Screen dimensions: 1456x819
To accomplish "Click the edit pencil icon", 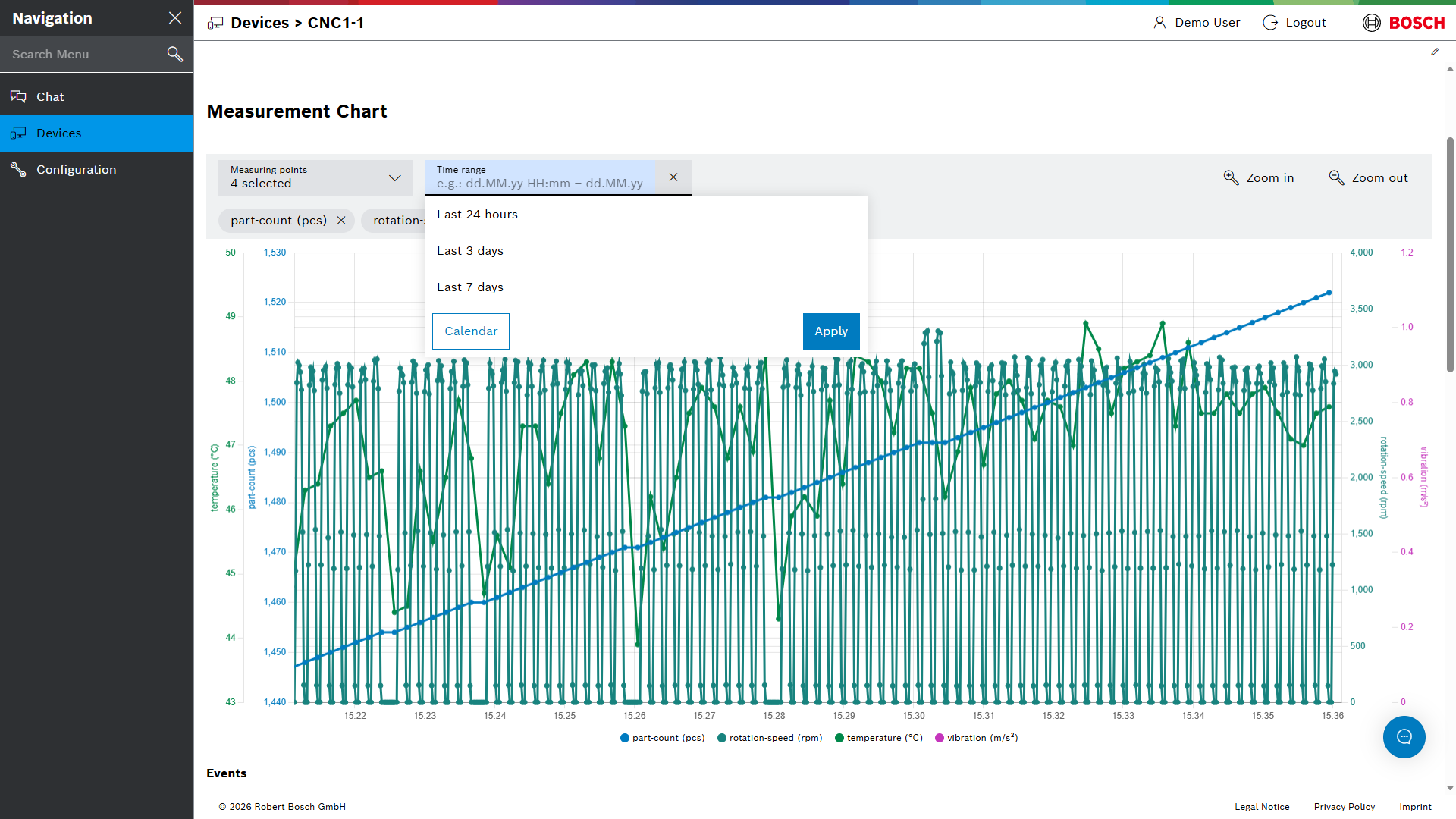I will (x=1433, y=52).
